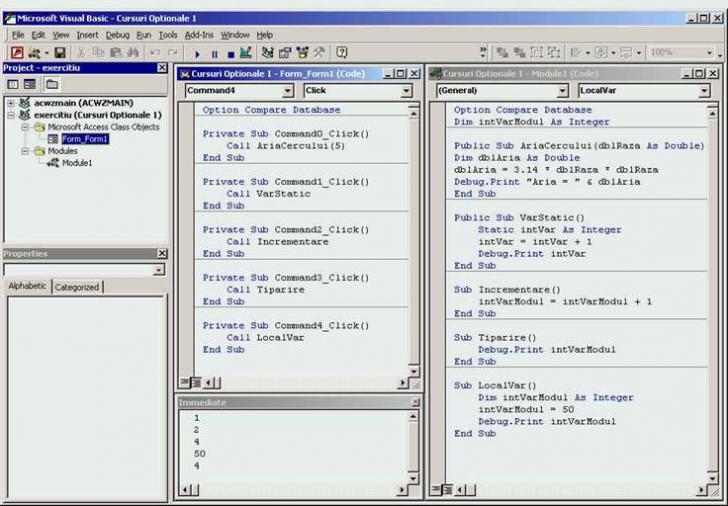This screenshot has height=506, width=728.
Task: Click Procedure View button in Form_Form1 window
Action: (x=185, y=382)
